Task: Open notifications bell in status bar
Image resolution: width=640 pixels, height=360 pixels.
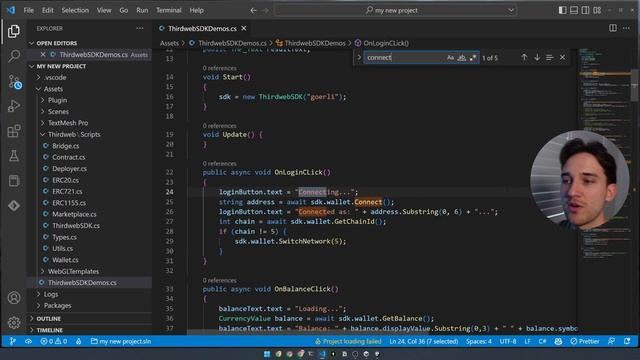Action: point(627,341)
